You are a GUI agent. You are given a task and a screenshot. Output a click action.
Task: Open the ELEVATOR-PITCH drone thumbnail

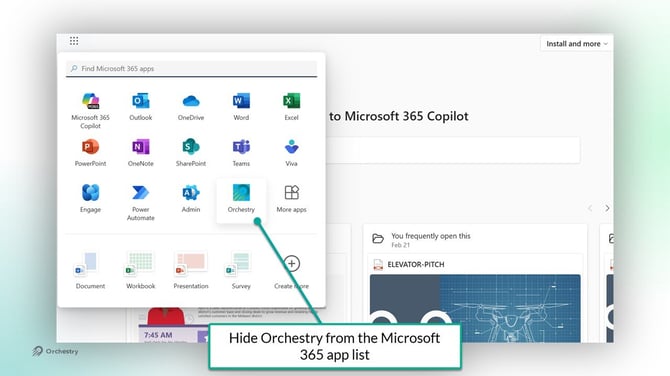(475, 308)
